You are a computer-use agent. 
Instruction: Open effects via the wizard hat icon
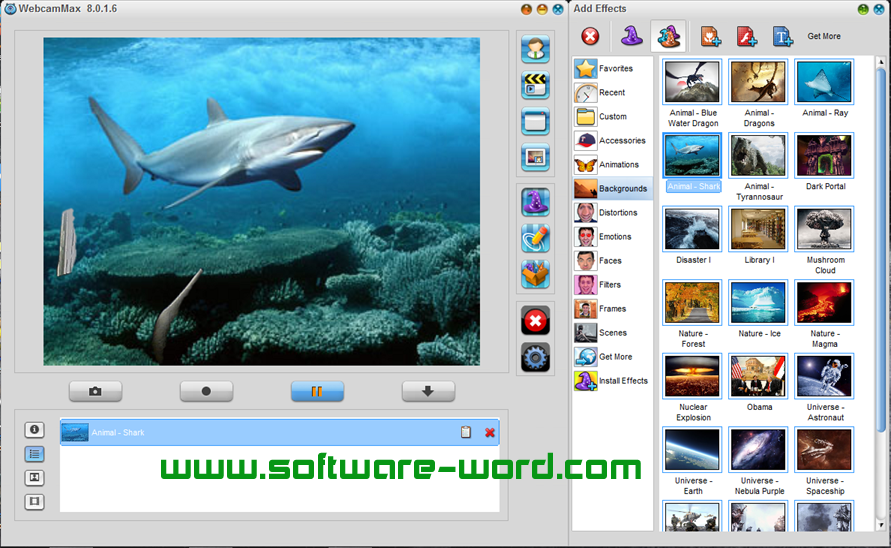535,202
